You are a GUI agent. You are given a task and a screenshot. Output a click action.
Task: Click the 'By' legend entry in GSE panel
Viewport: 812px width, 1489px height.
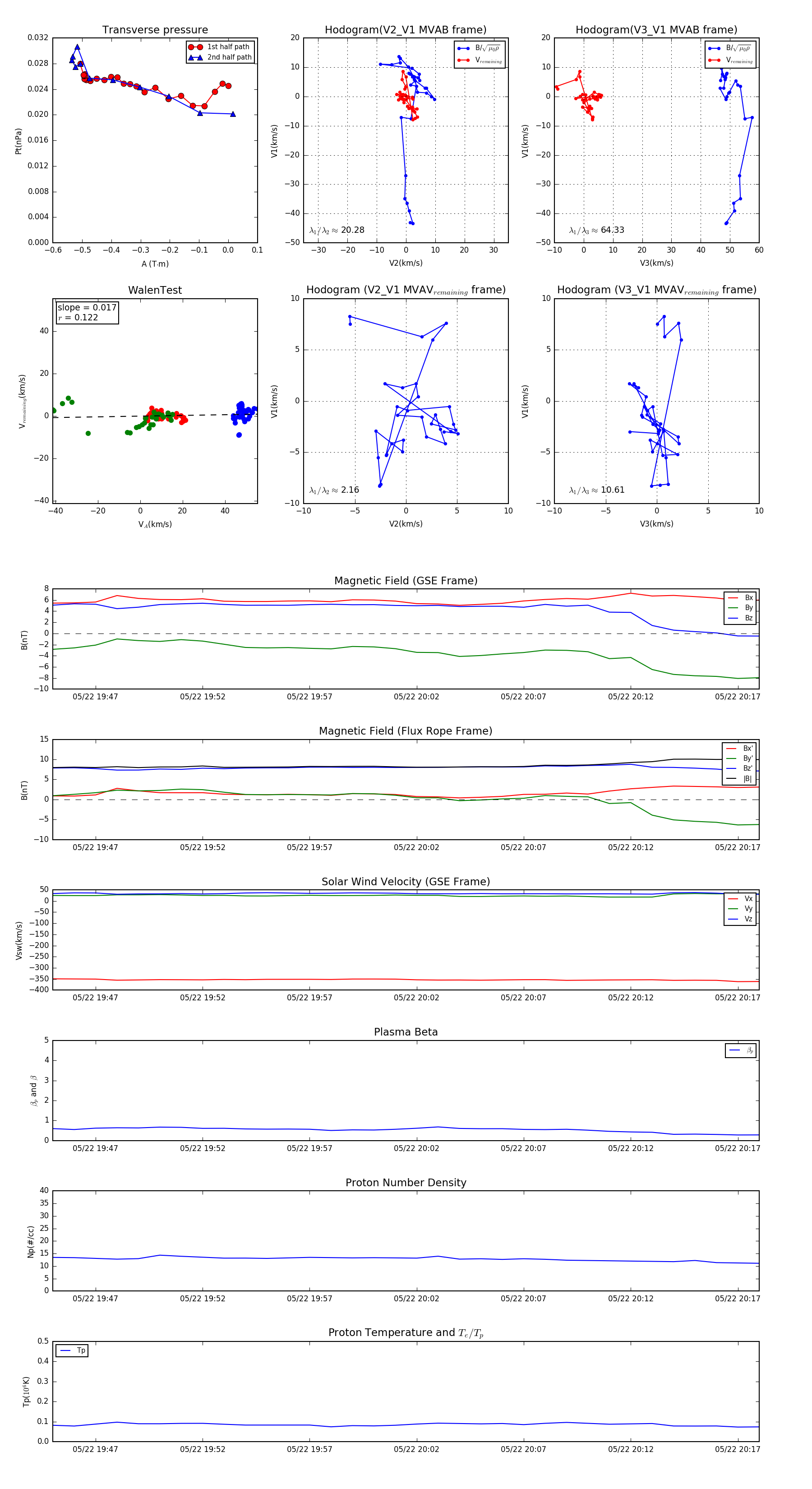(741, 608)
